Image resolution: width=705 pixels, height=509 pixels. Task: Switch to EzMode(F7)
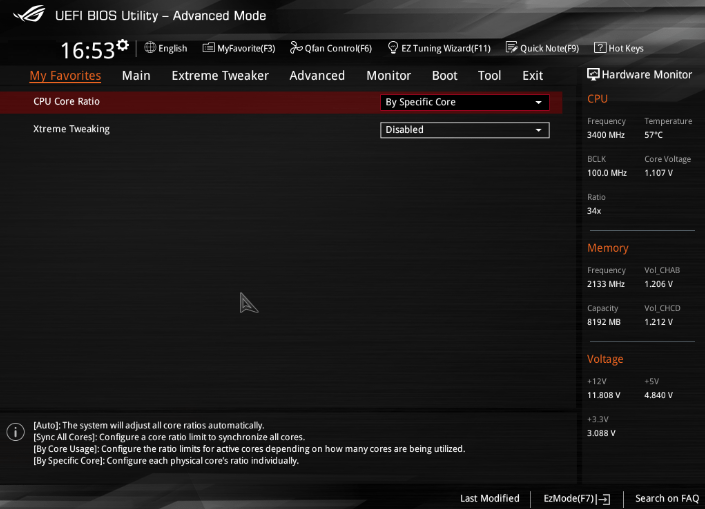point(569,498)
